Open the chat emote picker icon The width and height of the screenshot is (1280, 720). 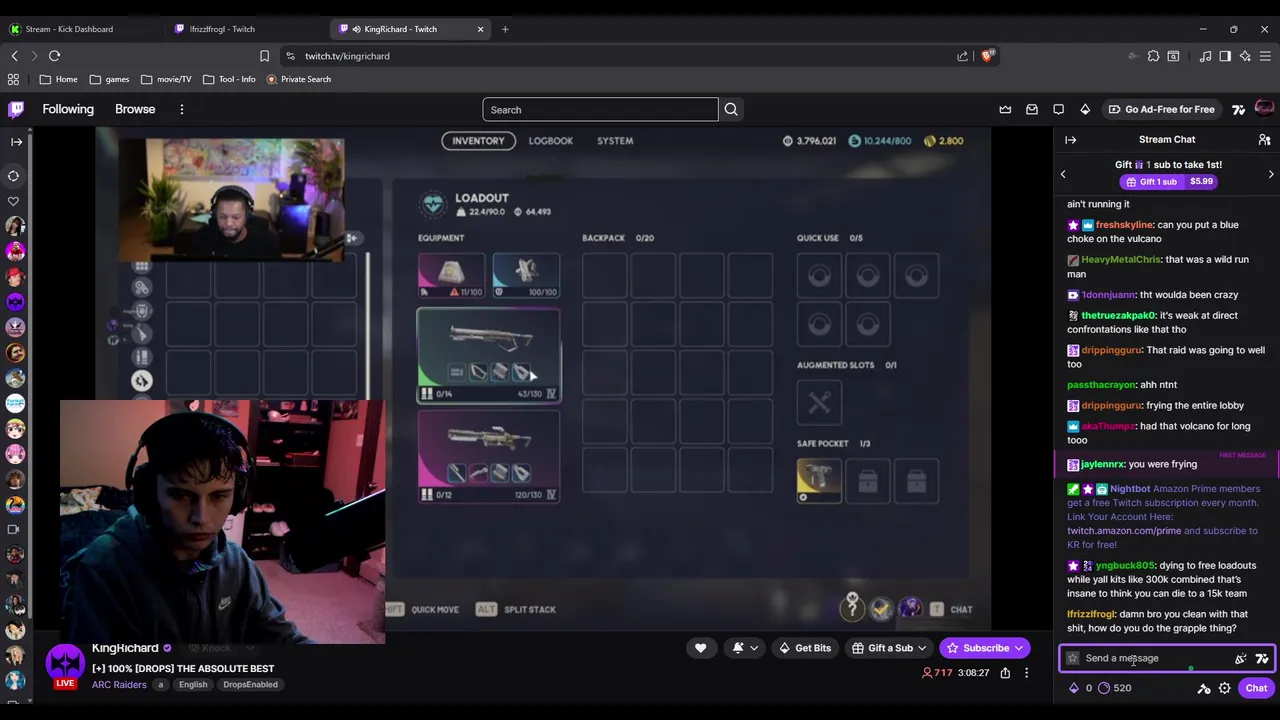click(x=1240, y=658)
